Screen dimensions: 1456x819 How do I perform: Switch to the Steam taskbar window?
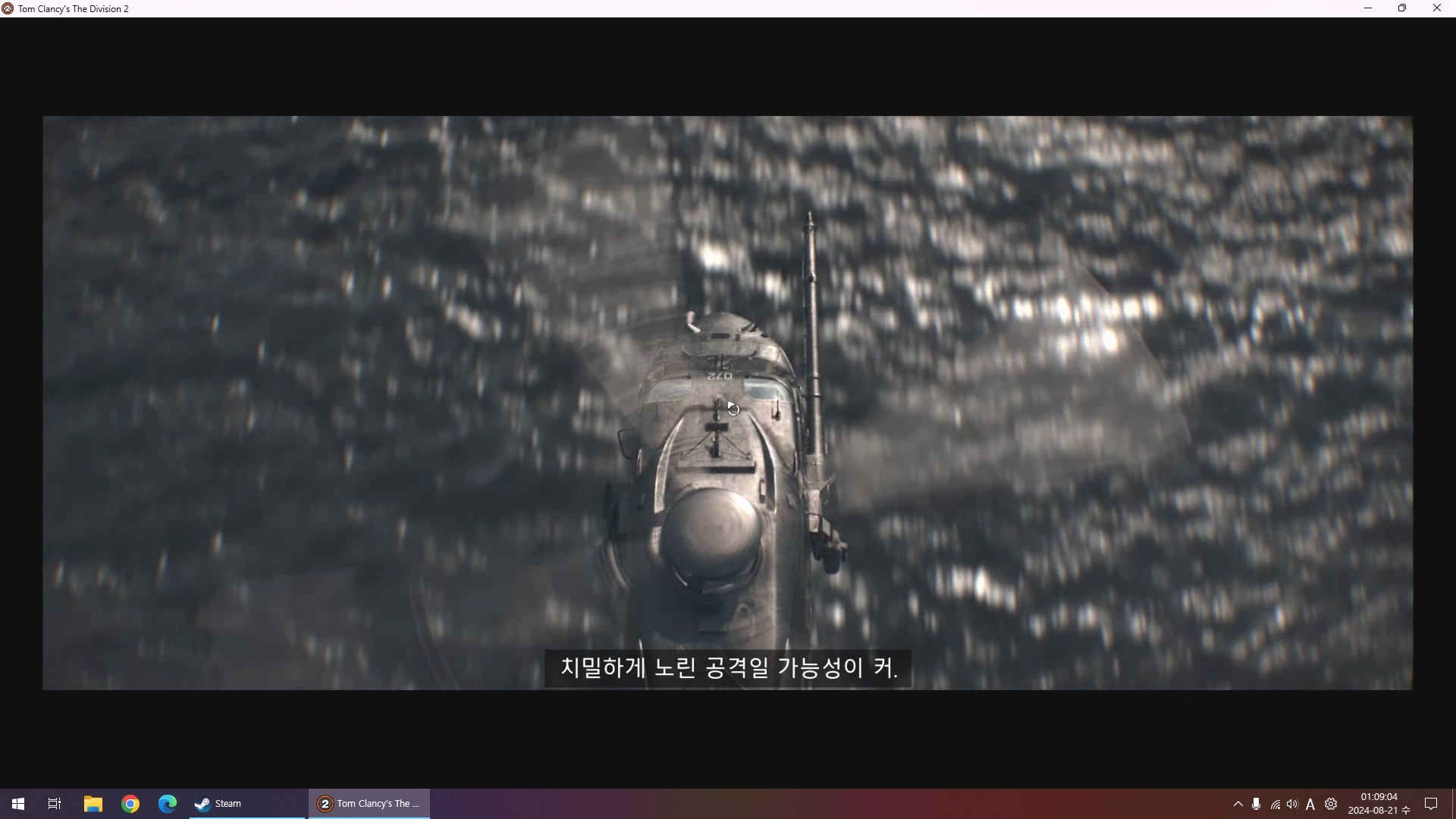tap(246, 804)
